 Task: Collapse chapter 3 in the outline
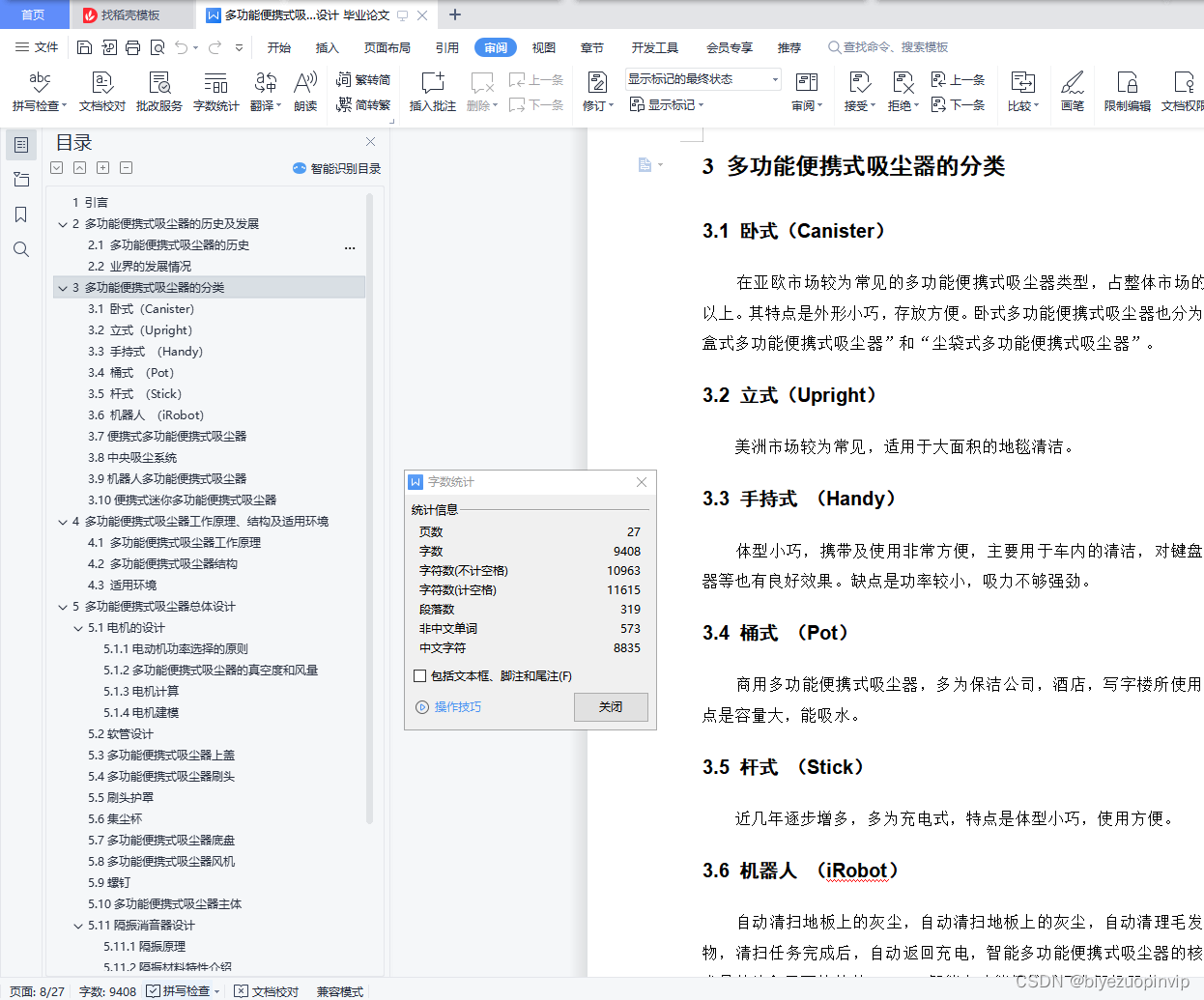[62, 287]
